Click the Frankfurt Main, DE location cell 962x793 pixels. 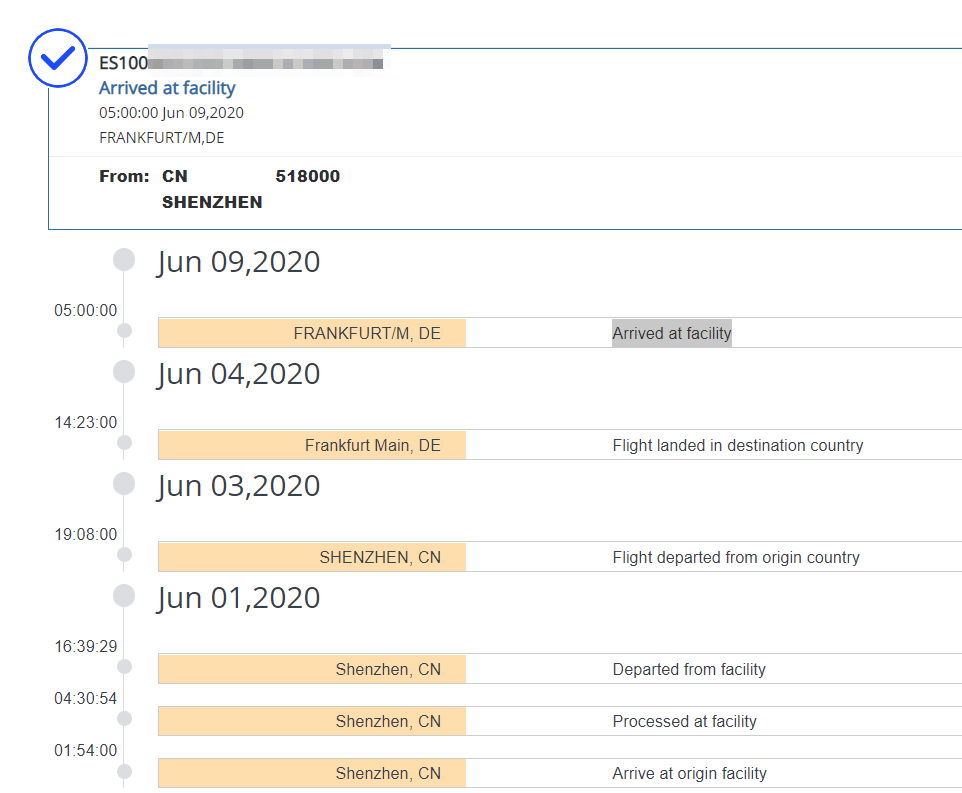click(x=312, y=445)
